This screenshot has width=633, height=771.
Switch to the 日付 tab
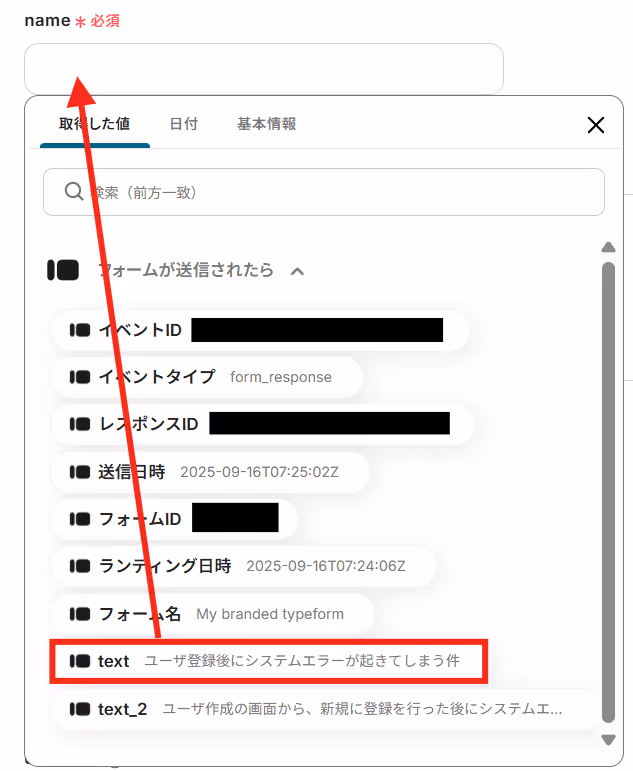pos(183,124)
